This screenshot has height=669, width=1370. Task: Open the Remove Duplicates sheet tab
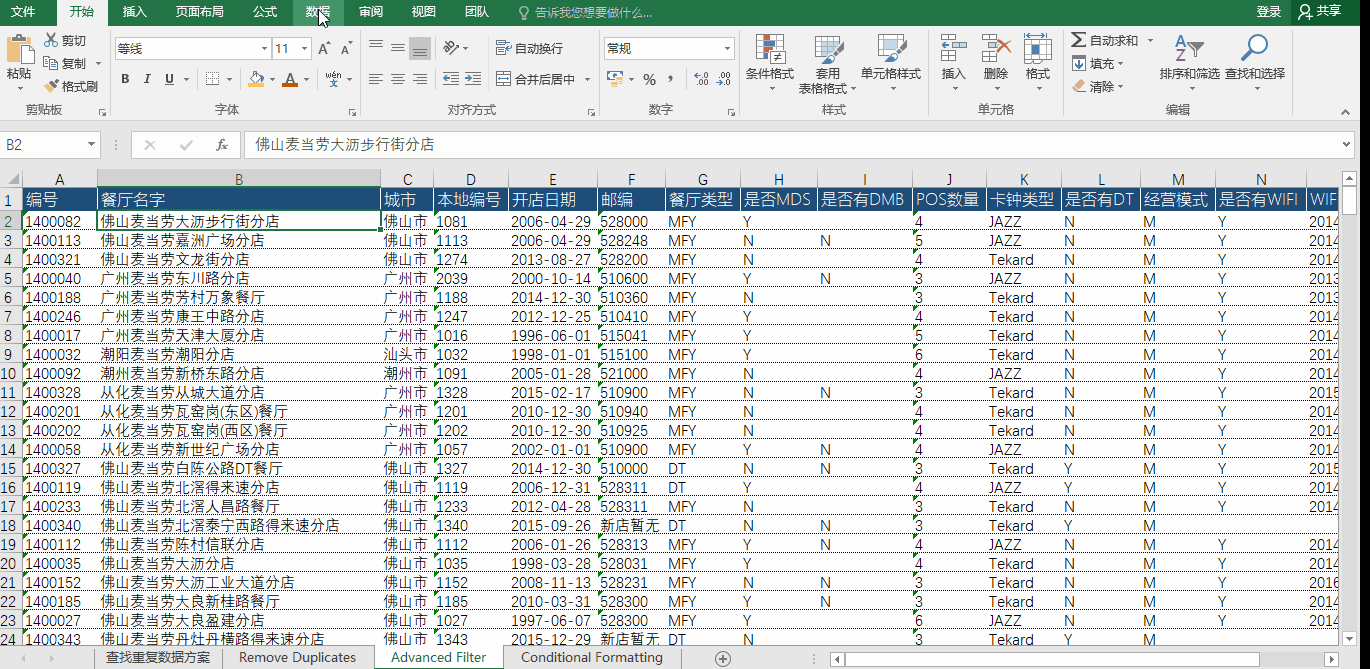click(x=297, y=658)
